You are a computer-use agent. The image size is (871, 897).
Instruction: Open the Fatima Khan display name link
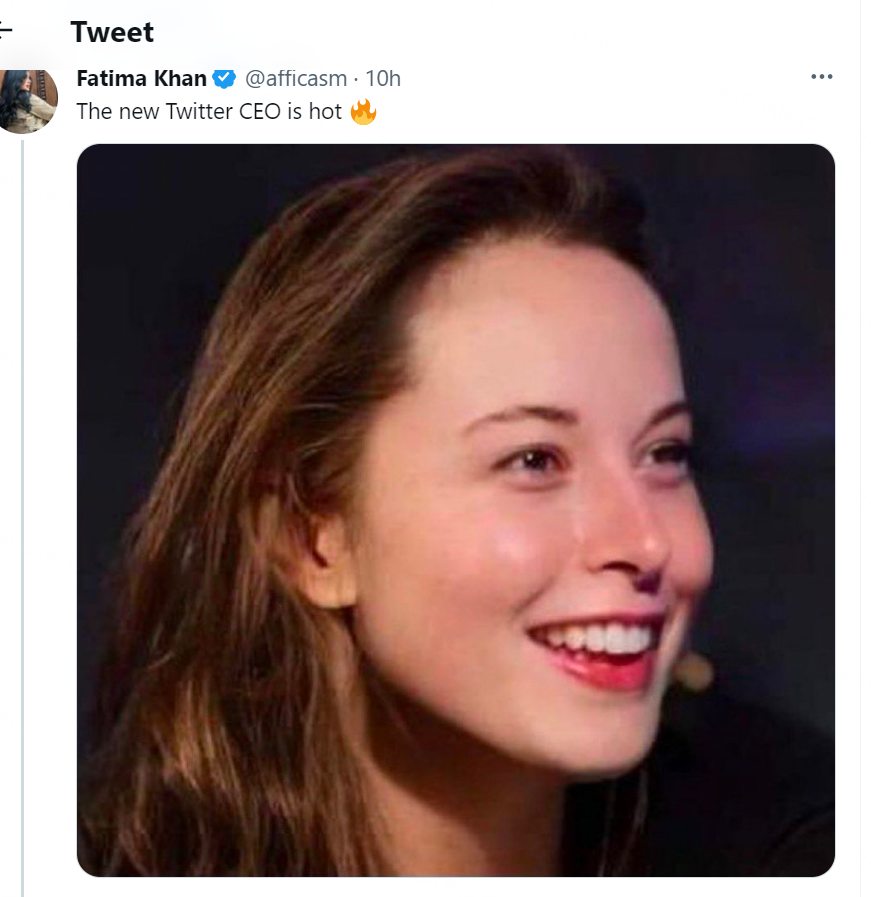141,79
